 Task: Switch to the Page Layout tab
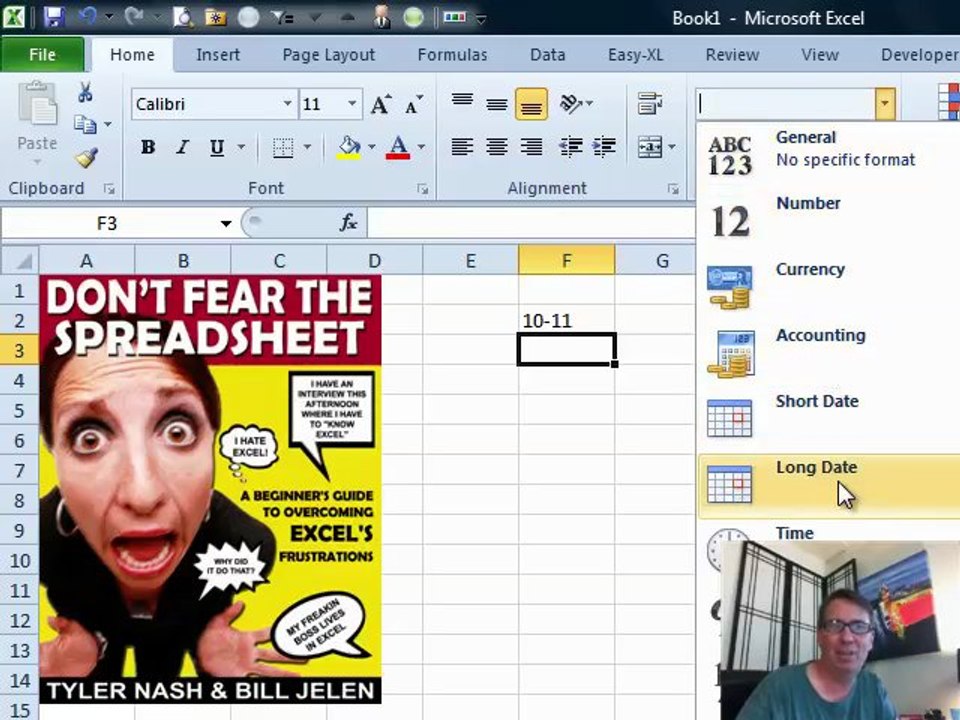tap(329, 54)
